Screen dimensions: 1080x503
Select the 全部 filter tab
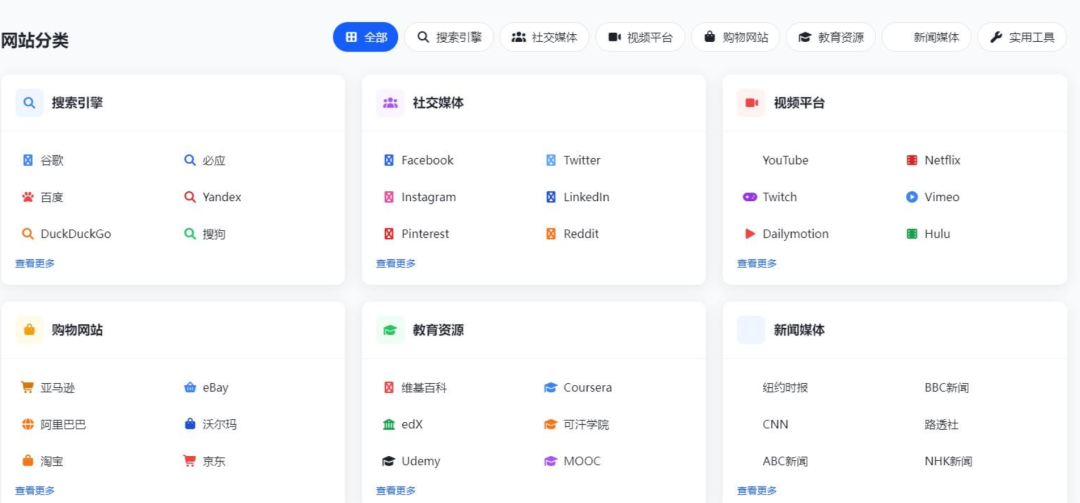365,37
